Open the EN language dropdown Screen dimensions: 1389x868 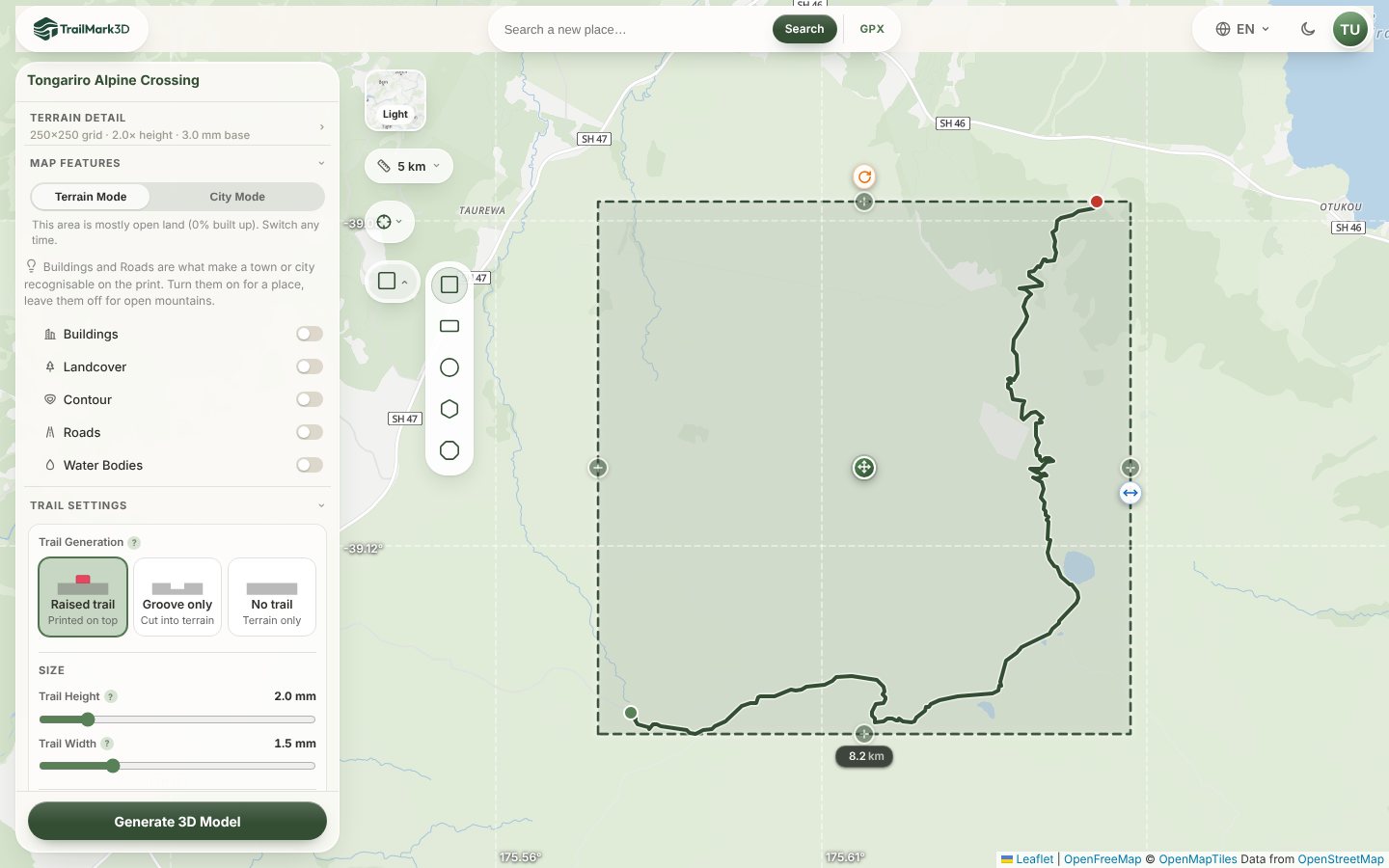1242,29
